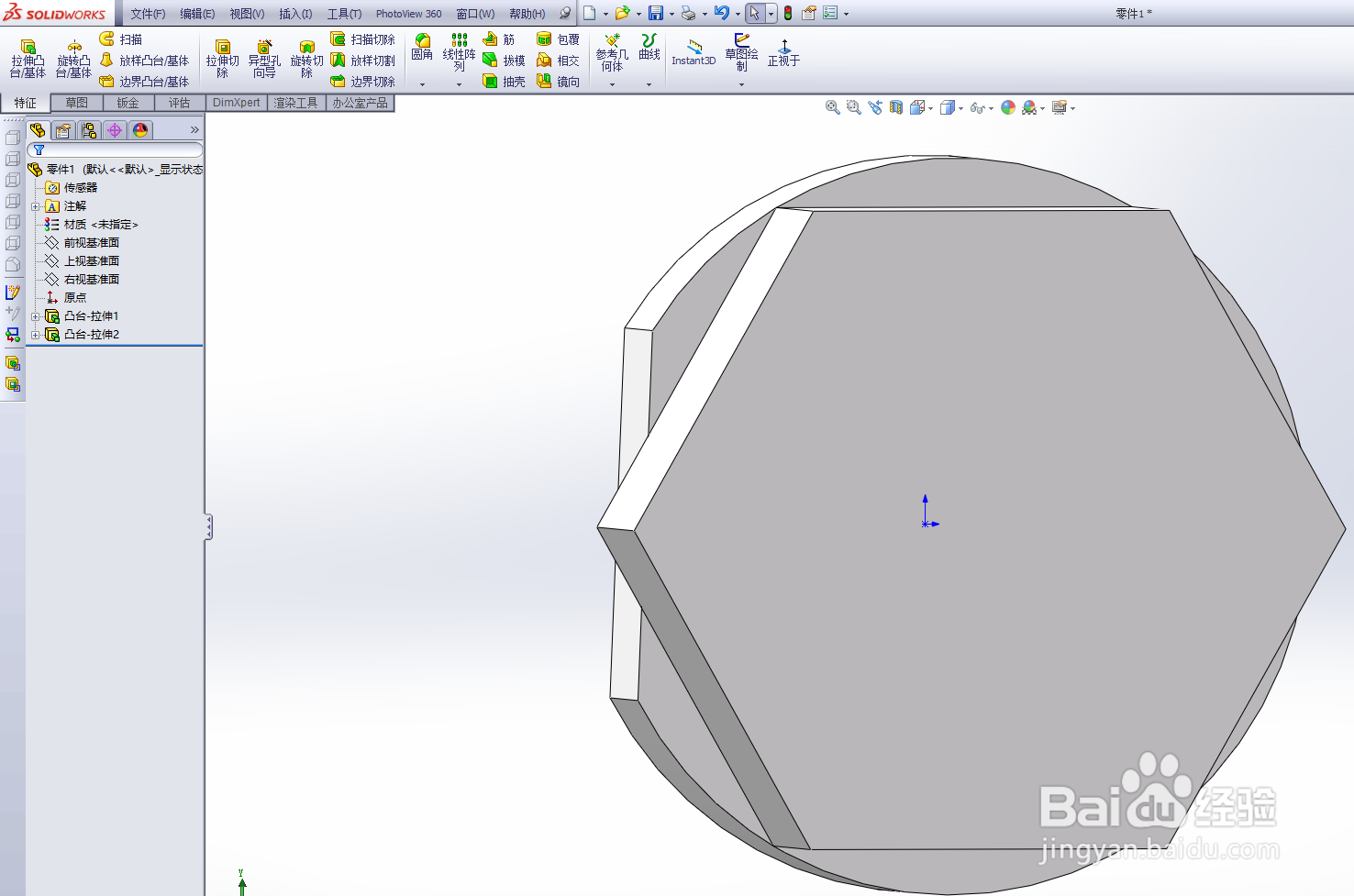Switch to the 办公室产品 tab
This screenshot has width=1354, height=896.
[361, 103]
